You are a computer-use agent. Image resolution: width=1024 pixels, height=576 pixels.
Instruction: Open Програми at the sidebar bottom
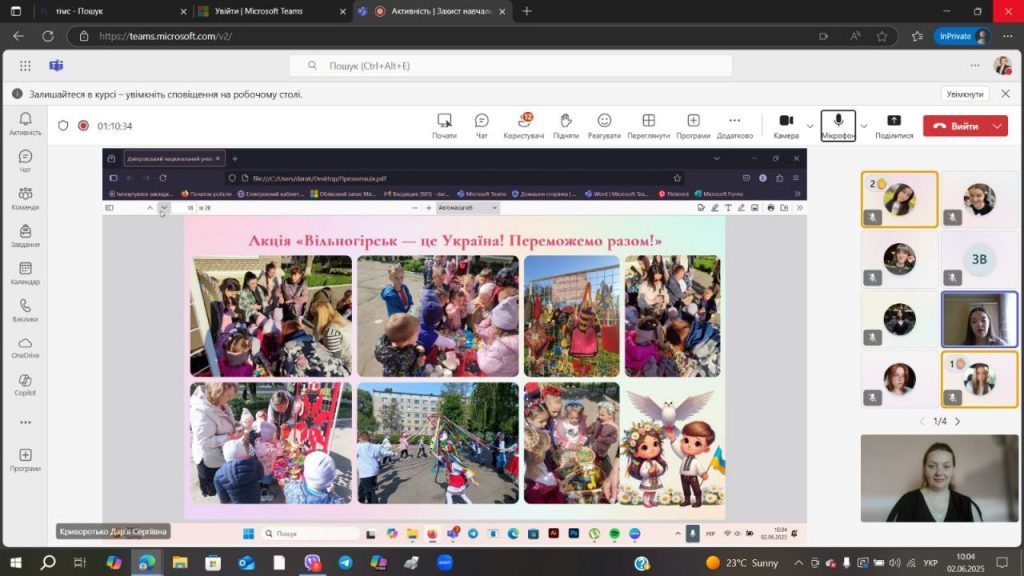[x=25, y=460]
